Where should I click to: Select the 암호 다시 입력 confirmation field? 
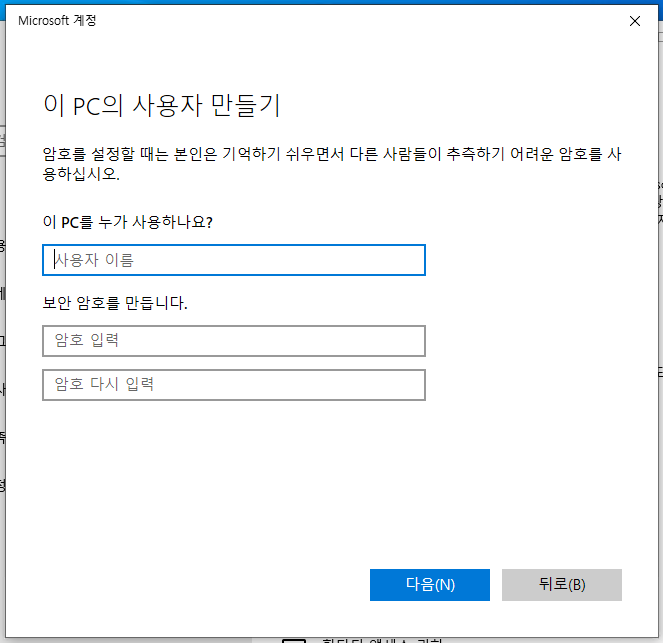pos(234,385)
